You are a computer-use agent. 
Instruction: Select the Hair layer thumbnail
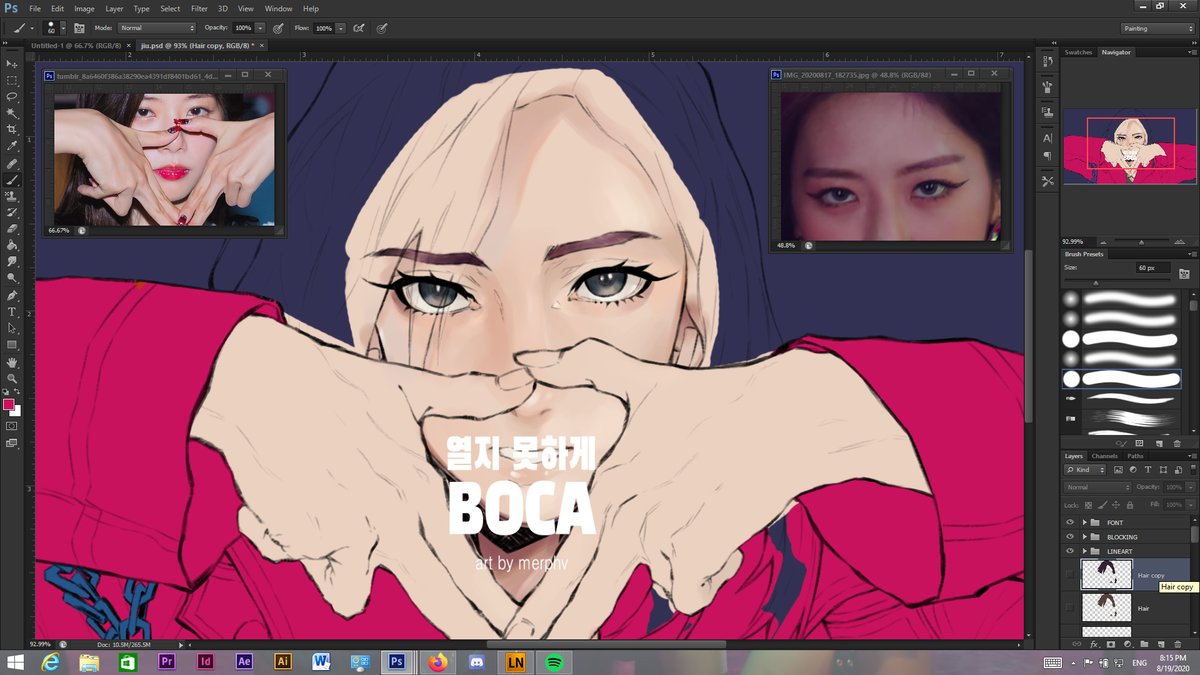click(1107, 607)
